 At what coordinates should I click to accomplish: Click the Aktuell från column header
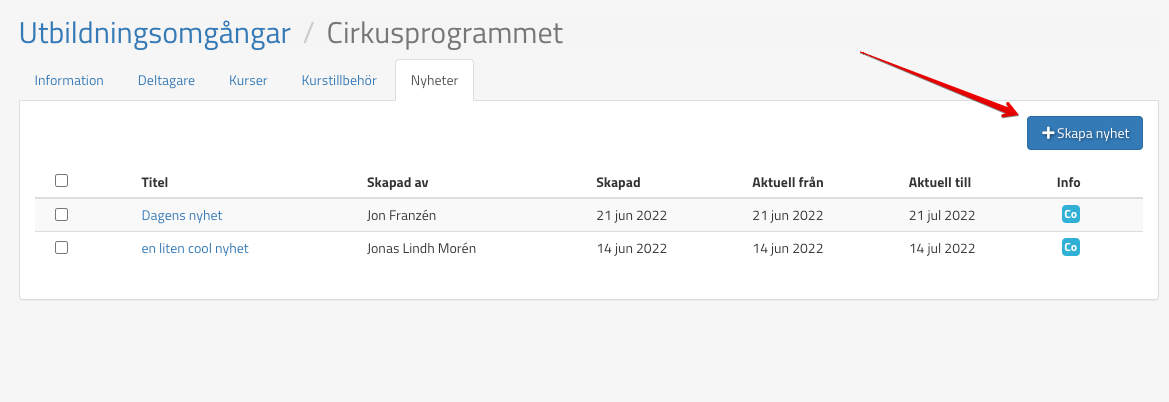pyautogui.click(x=787, y=182)
